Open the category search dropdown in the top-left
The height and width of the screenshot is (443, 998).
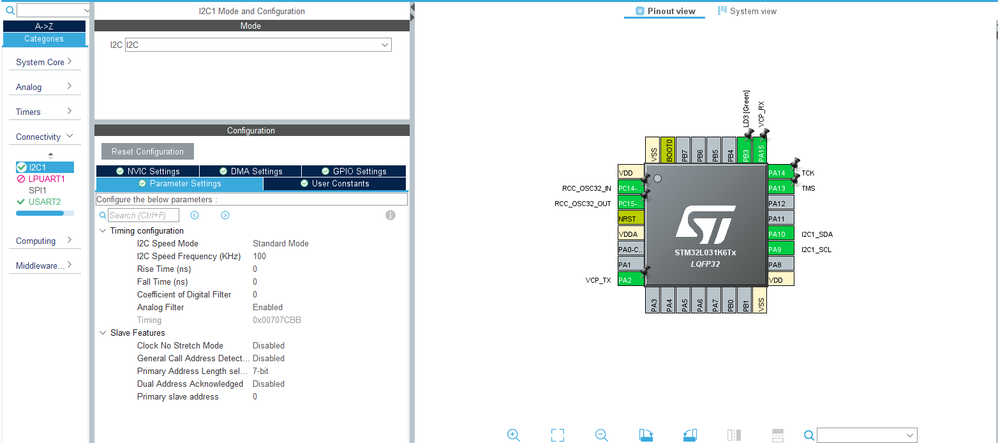click(x=86, y=10)
